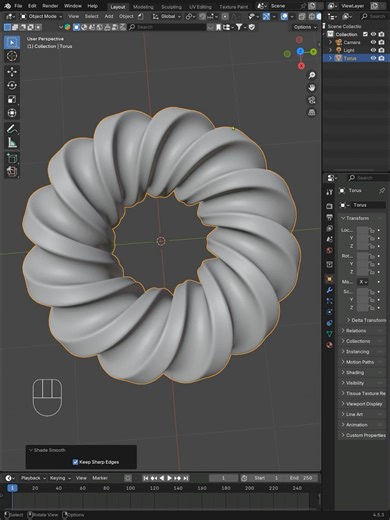Open the Object Mode dropdown

coord(41,16)
